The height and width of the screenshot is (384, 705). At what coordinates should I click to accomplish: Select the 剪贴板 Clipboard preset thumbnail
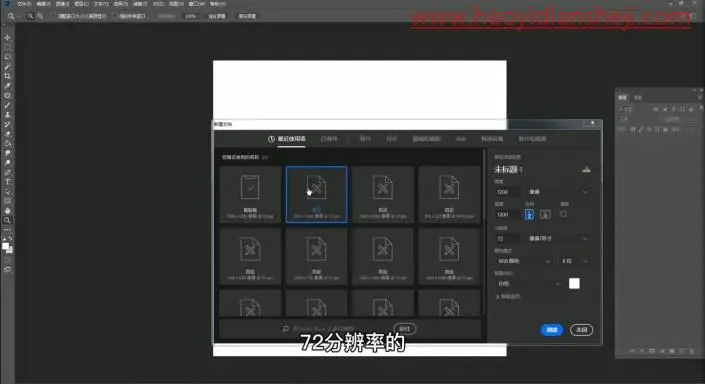[x=250, y=194]
